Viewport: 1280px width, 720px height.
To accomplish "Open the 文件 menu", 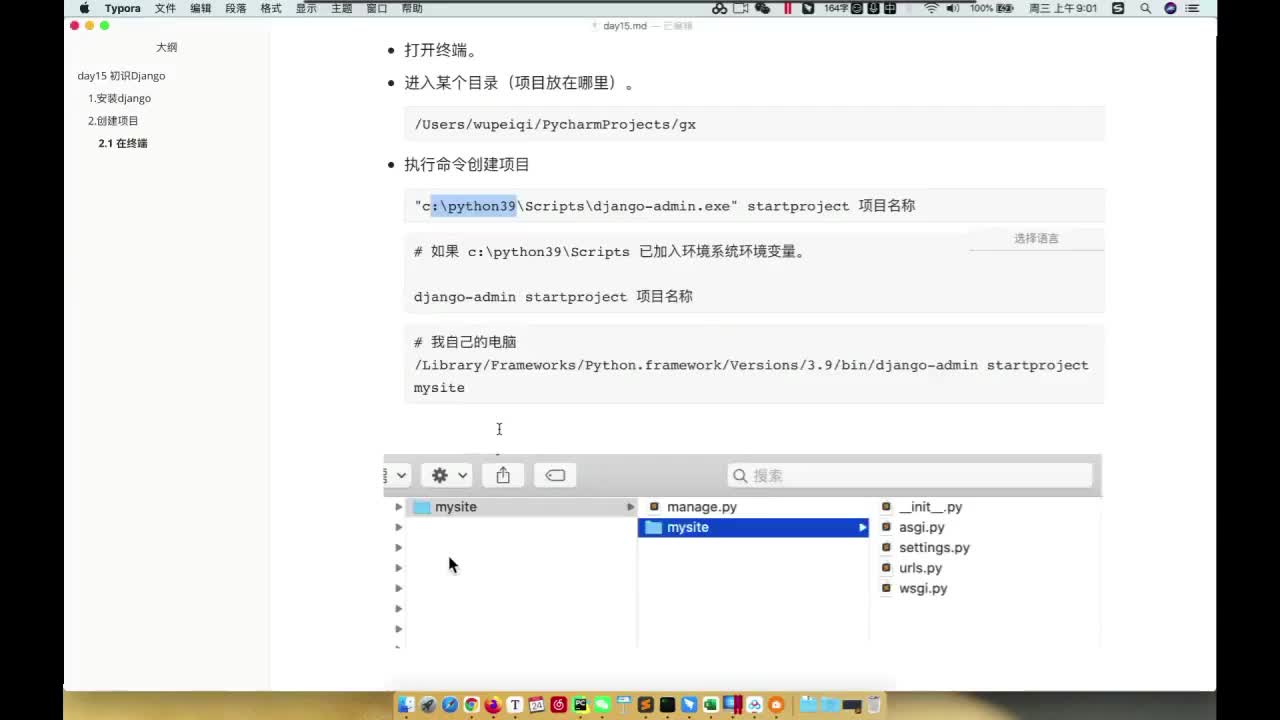I will click(165, 8).
